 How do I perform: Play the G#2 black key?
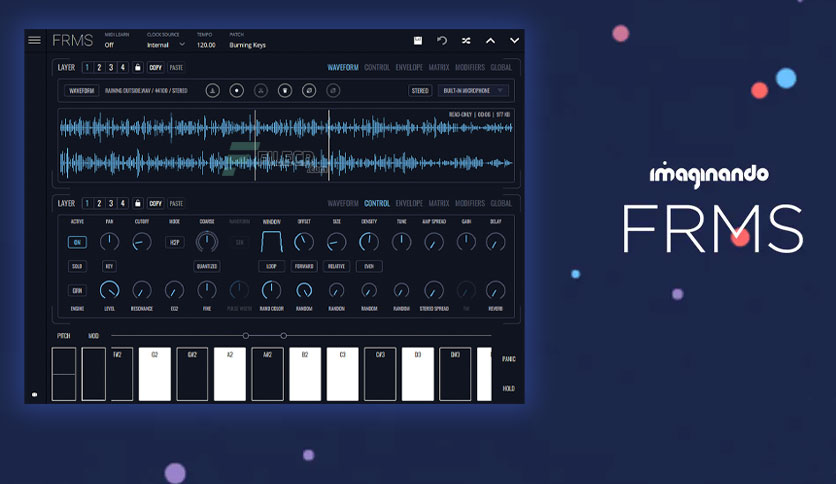192,374
